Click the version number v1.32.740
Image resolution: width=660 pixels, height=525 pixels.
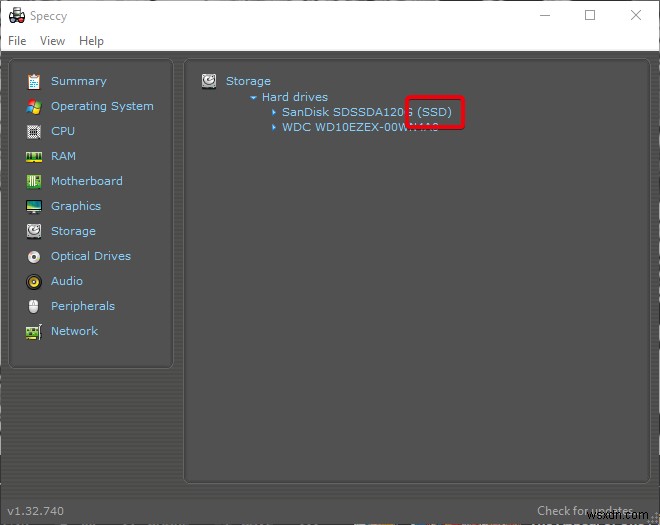coord(36,511)
